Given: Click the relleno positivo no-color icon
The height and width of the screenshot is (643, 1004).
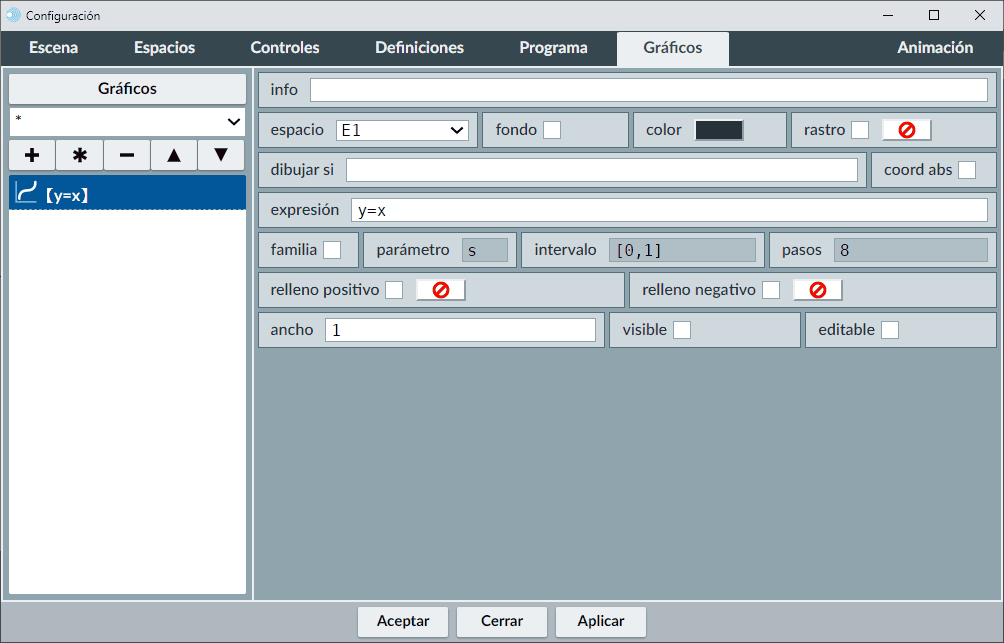Looking at the screenshot, I should pyautogui.click(x=440, y=290).
